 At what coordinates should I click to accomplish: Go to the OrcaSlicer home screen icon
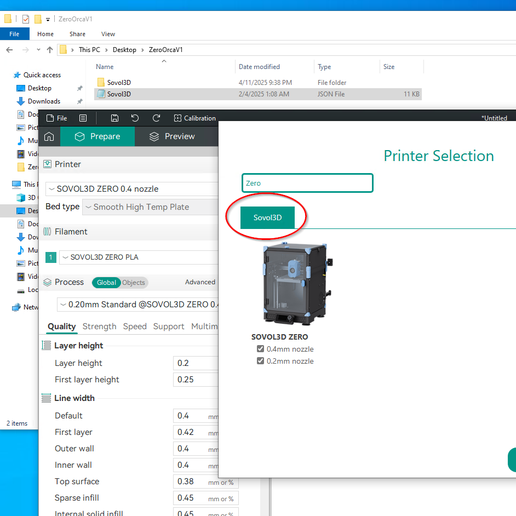pyautogui.click(x=49, y=136)
